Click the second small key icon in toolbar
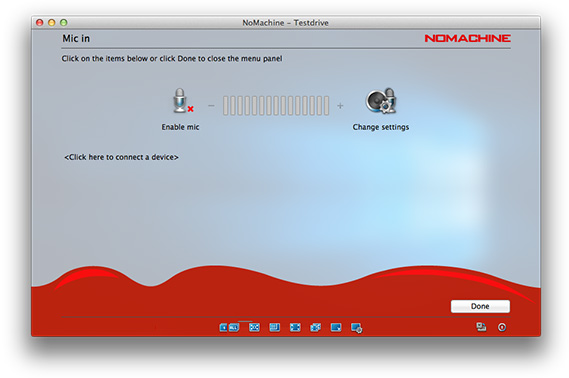This screenshot has width=569, height=378. (234, 328)
